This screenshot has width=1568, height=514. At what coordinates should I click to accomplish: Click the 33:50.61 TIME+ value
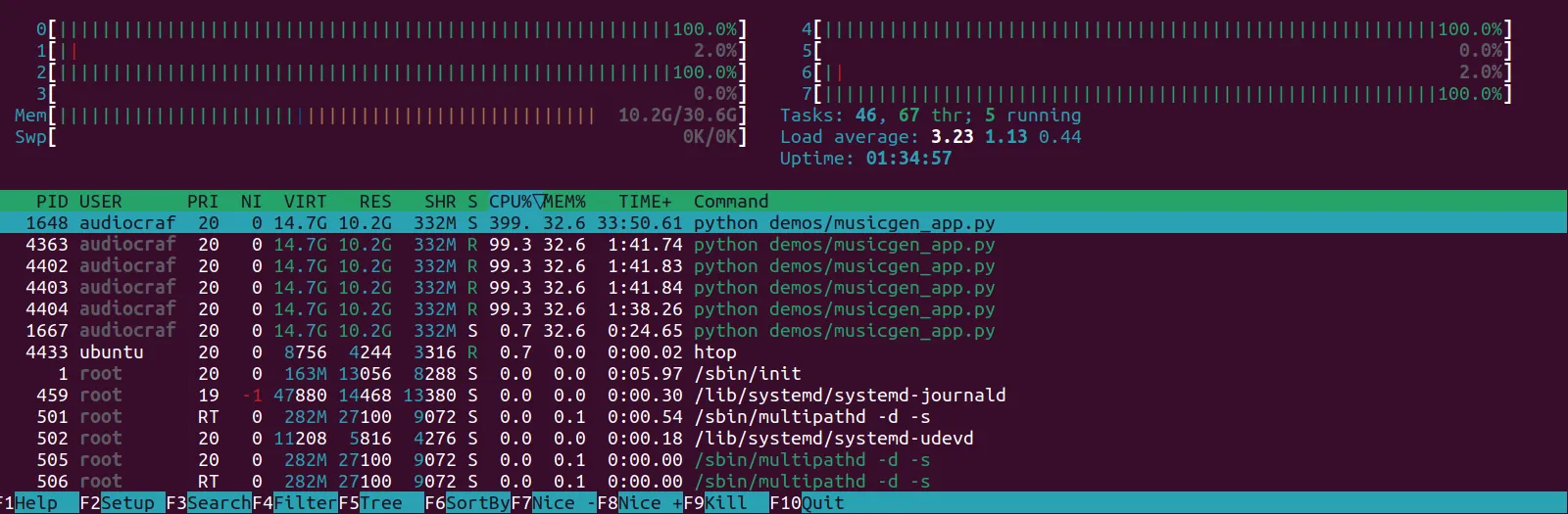pyautogui.click(x=640, y=223)
